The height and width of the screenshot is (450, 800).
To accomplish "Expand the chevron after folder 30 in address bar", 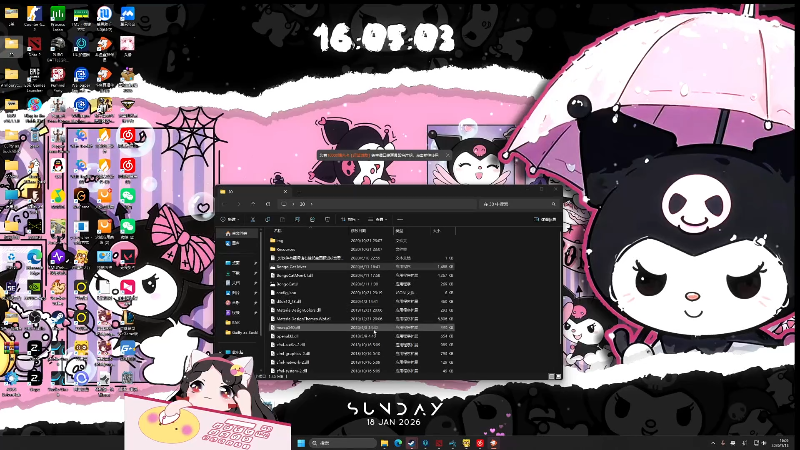I will (x=312, y=204).
